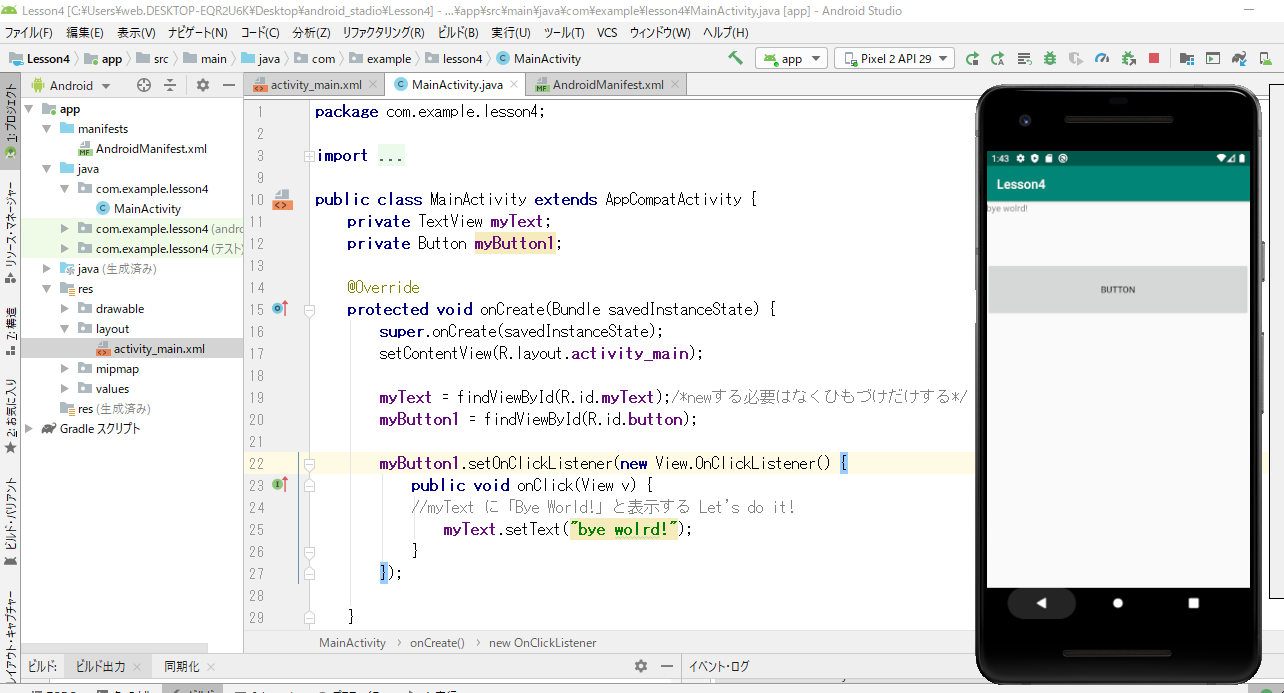Click the Gradle sync elephant icon
Screen dimensions: 1284x693
coord(1238,58)
